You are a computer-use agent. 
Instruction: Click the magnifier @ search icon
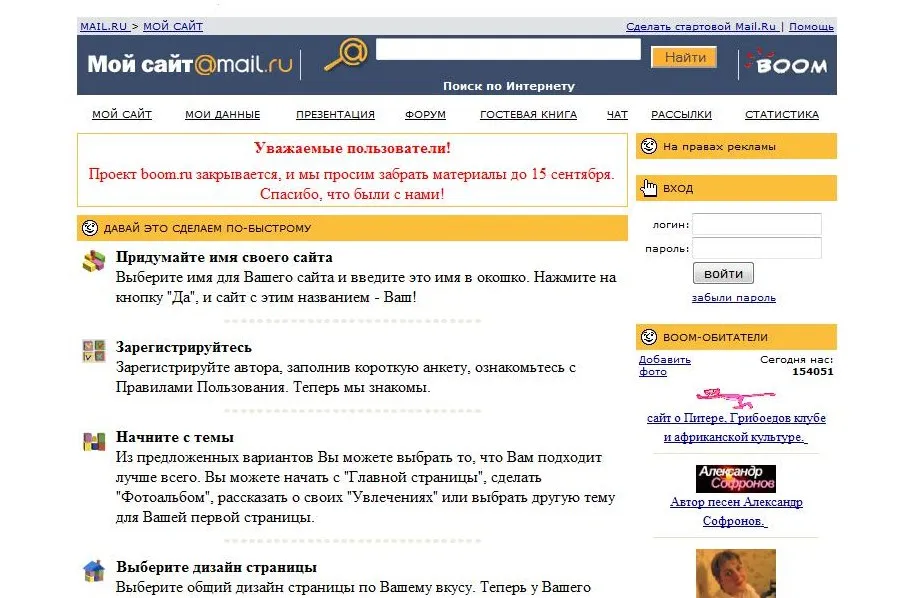tap(346, 54)
